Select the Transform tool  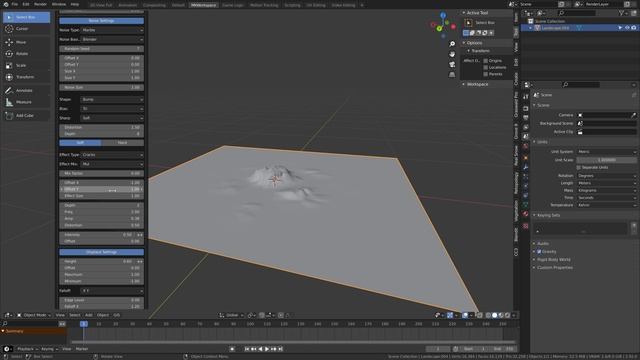[x=27, y=77]
